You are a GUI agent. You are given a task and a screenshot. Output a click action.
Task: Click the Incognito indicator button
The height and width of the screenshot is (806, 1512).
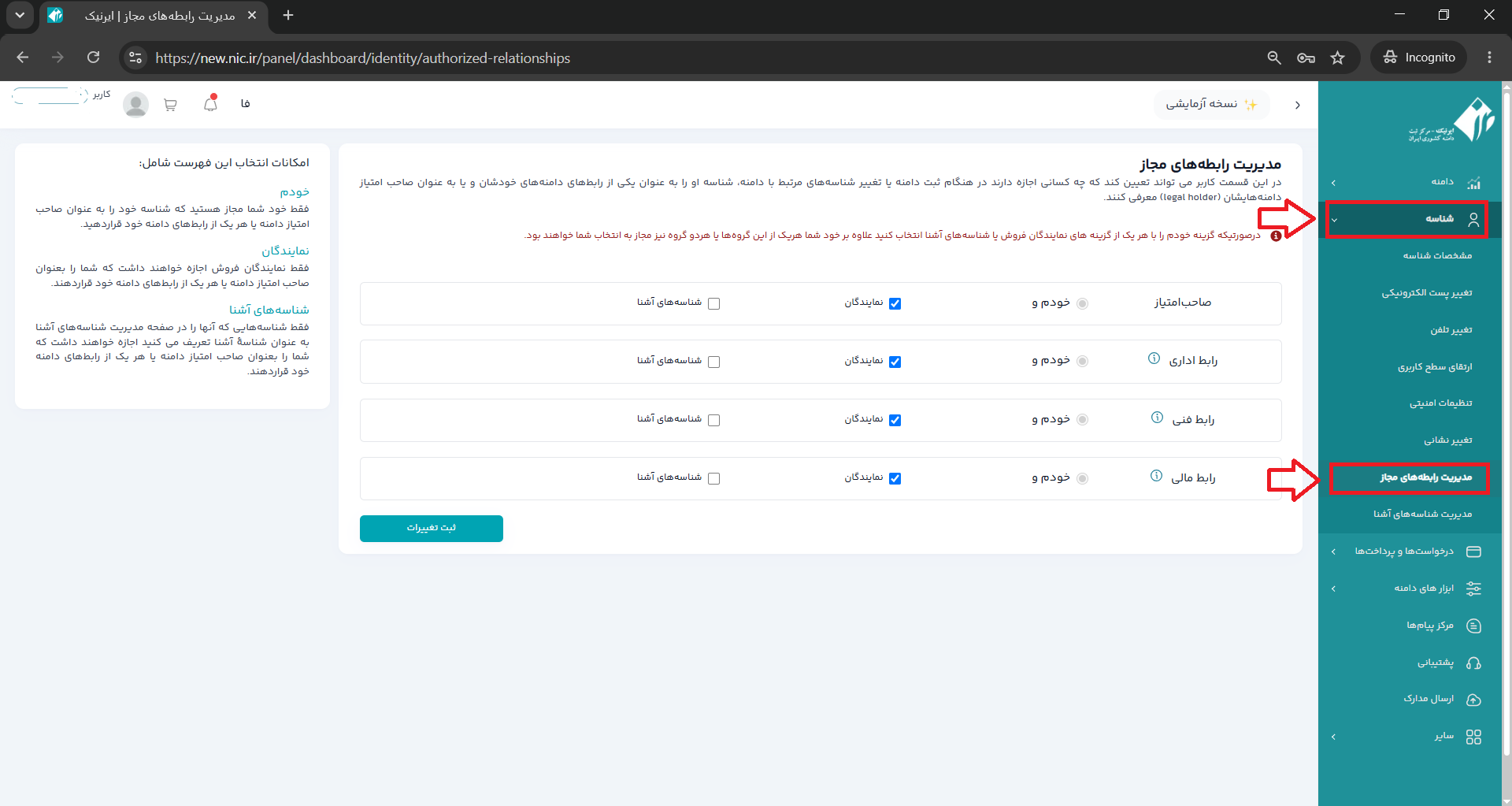[x=1419, y=58]
